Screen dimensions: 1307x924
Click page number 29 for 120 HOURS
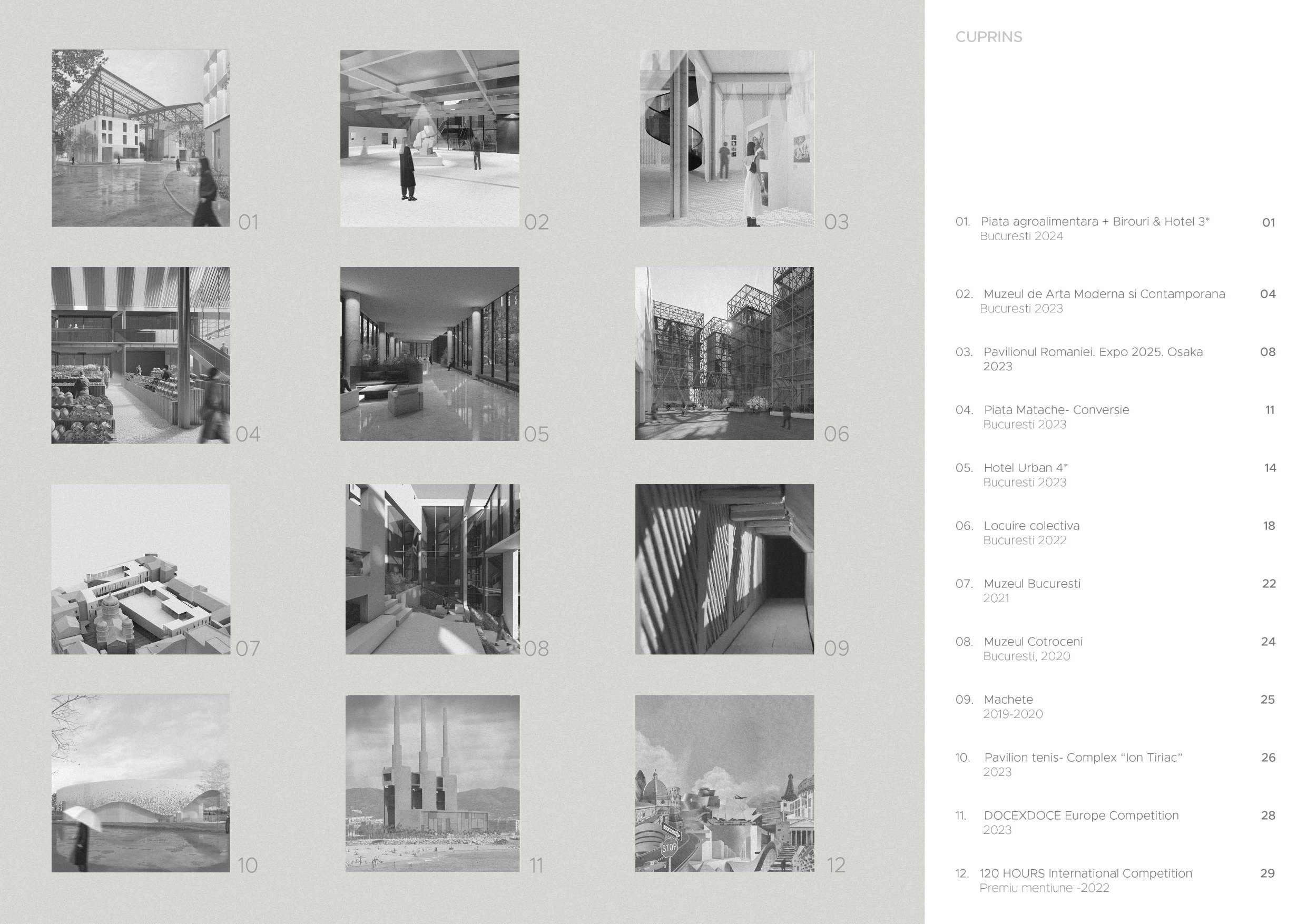1267,873
